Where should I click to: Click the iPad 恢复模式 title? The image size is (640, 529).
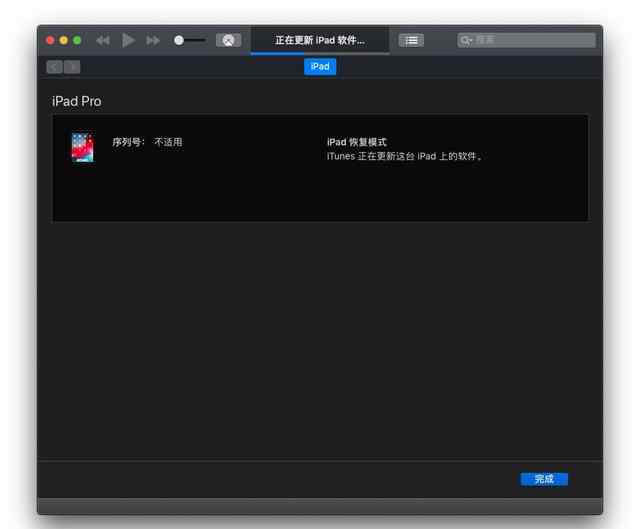(357, 142)
